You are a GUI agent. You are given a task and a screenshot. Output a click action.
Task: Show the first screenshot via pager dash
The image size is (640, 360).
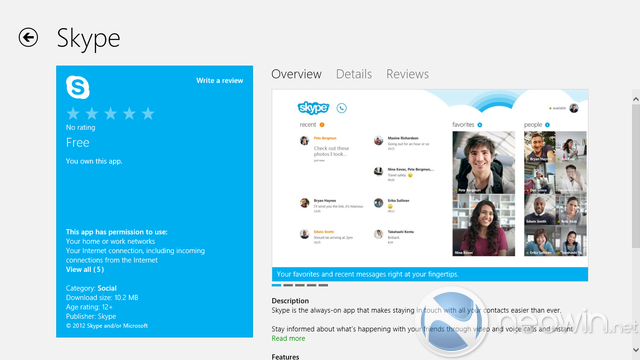pyautogui.click(x=276, y=285)
